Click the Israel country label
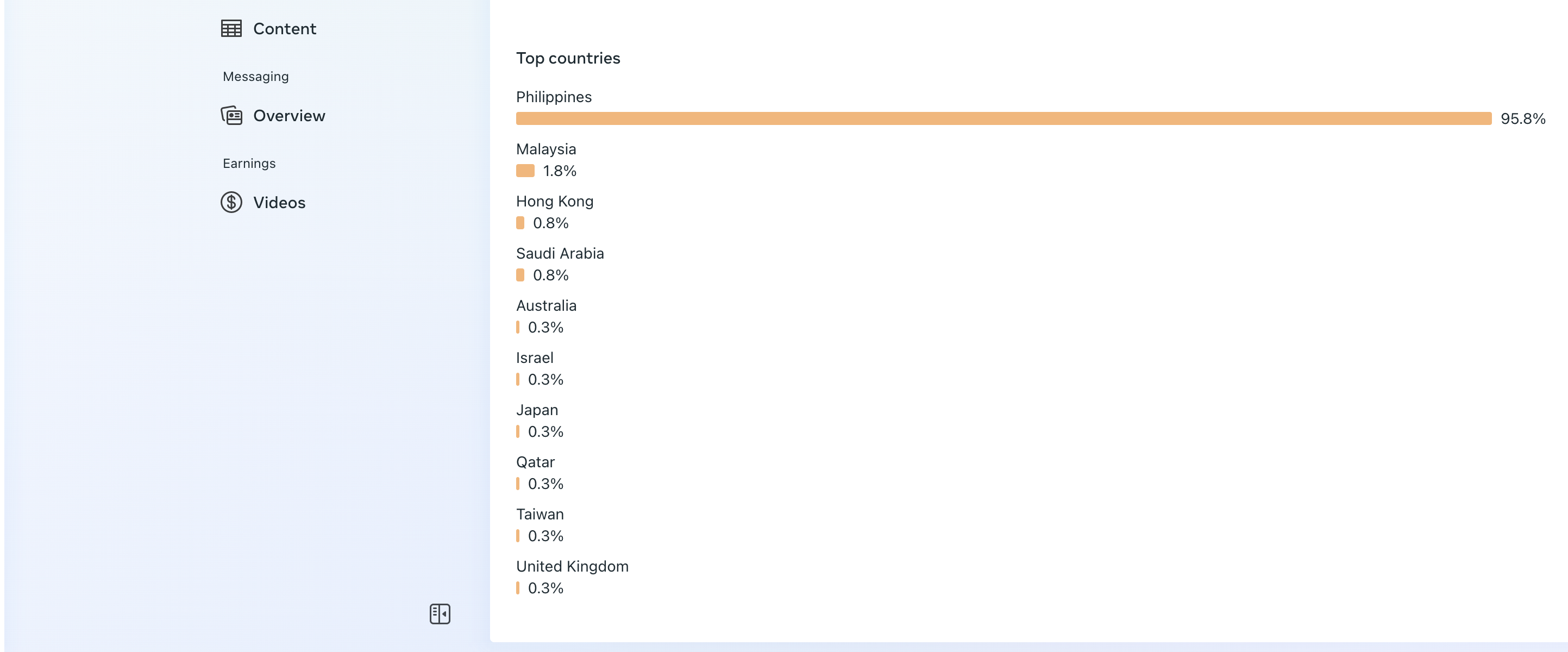The image size is (1568, 652). 535,358
